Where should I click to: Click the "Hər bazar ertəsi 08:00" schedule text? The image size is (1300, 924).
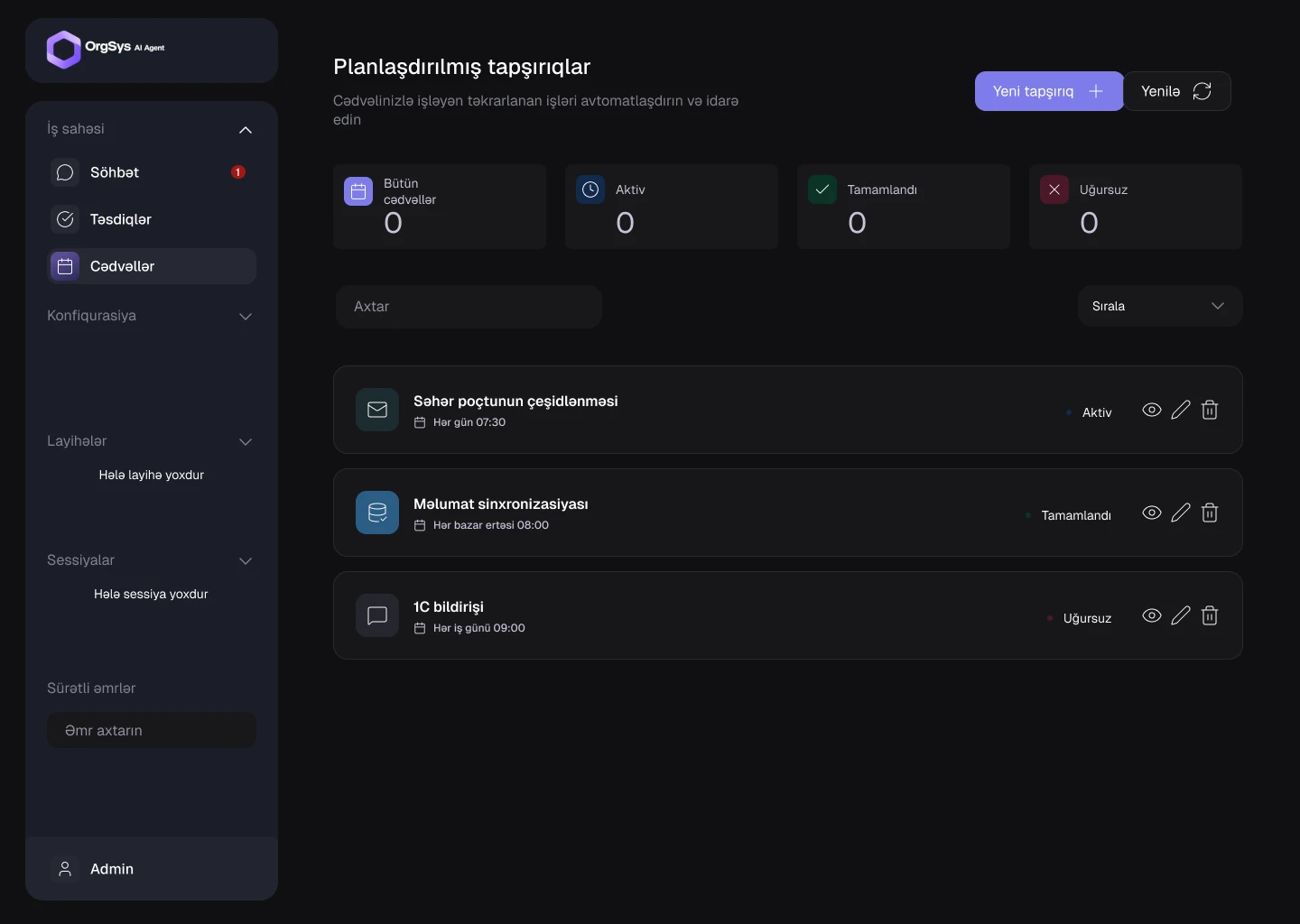[491, 525]
